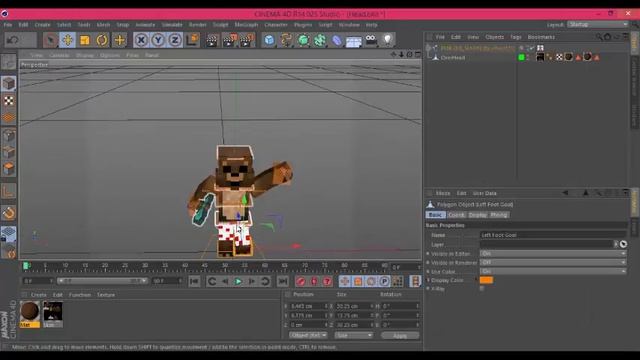This screenshot has width=640, height=360.
Task: Click Record Active Objects red button
Action: point(301,281)
